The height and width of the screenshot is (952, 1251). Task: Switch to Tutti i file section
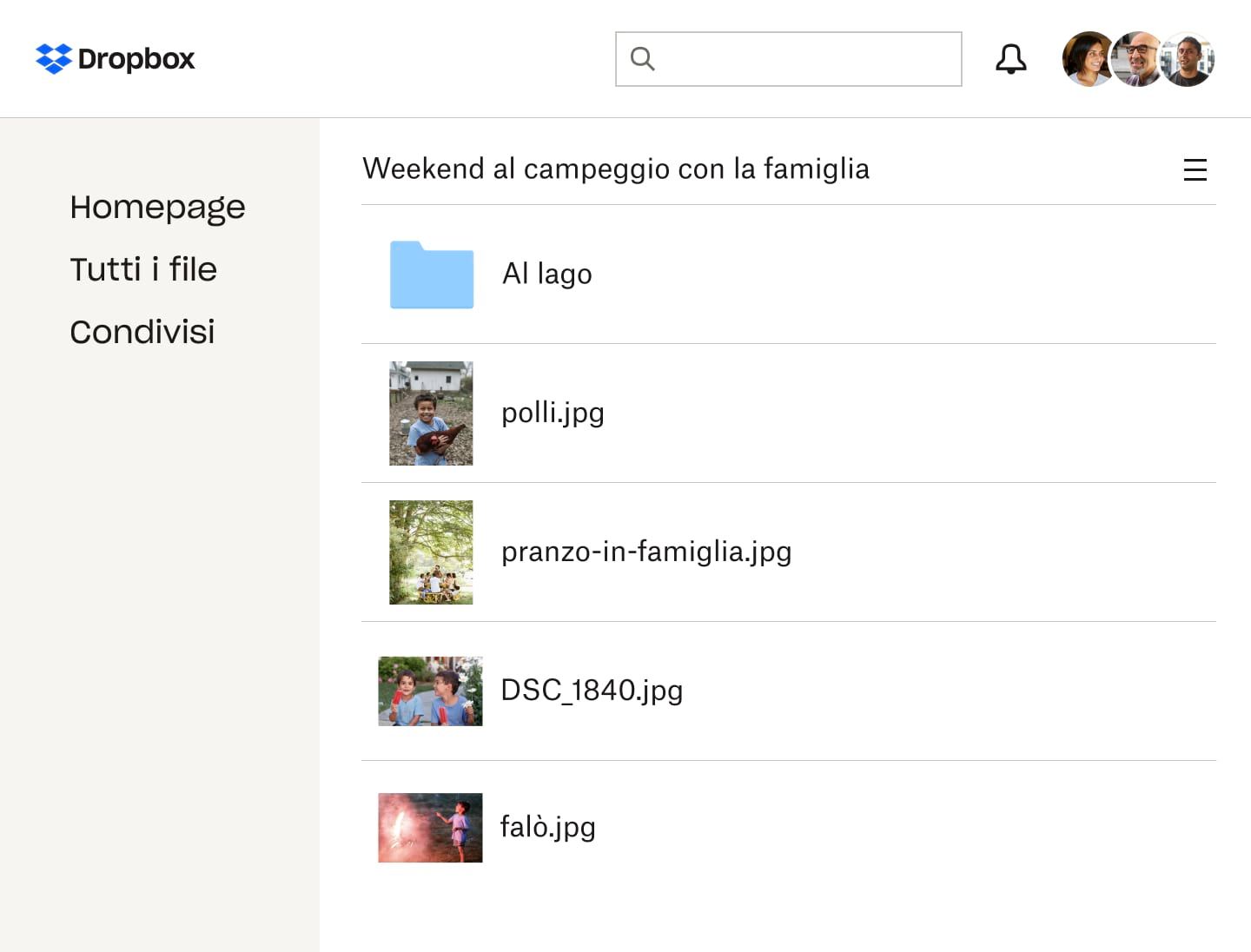[x=143, y=269]
